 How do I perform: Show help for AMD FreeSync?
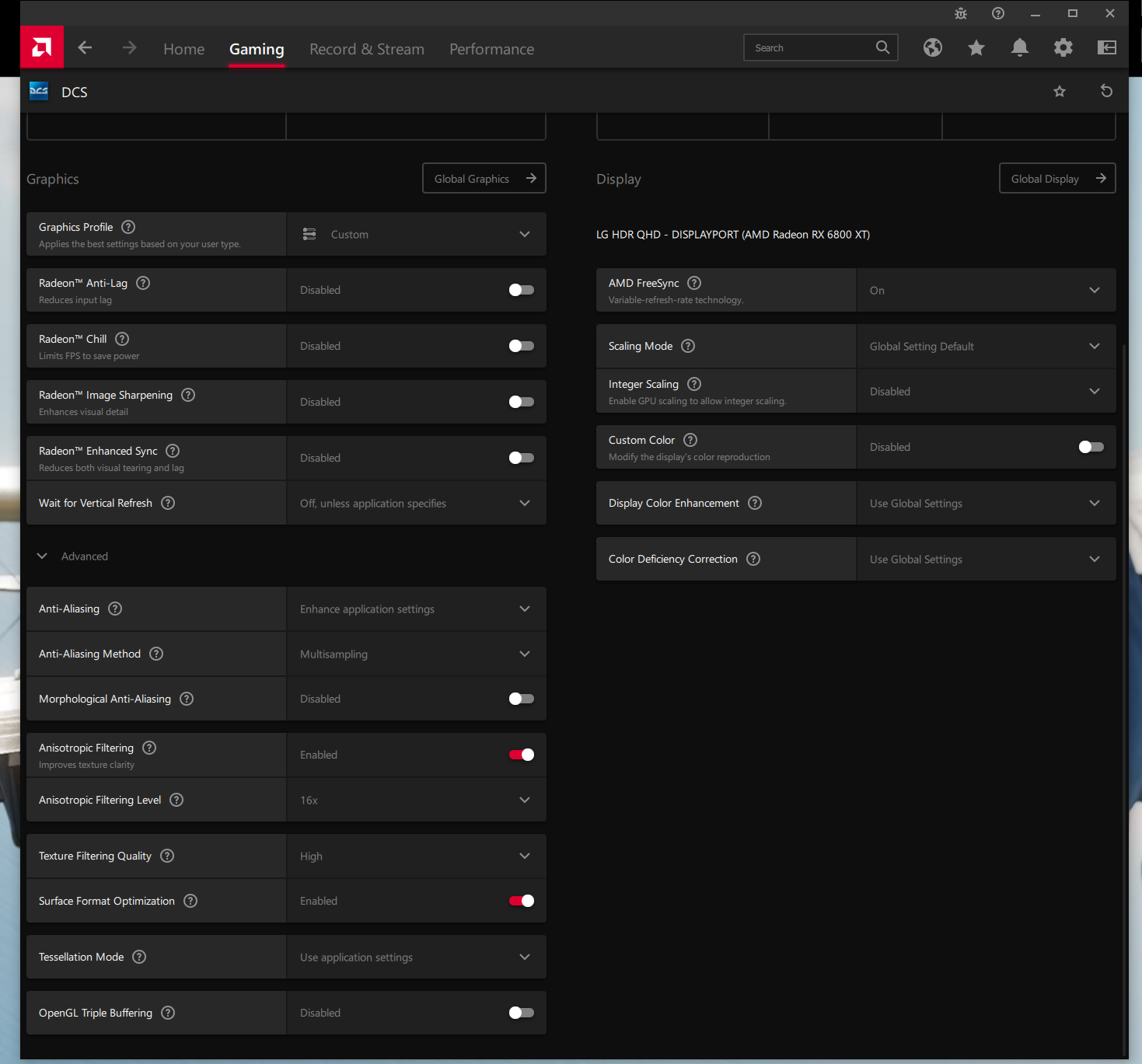(x=694, y=283)
